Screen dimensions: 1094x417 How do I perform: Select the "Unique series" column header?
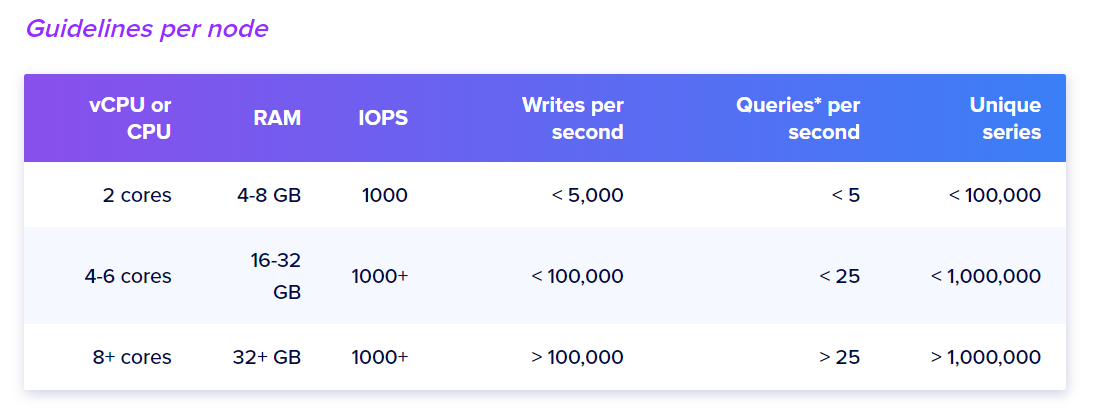tap(1004, 118)
